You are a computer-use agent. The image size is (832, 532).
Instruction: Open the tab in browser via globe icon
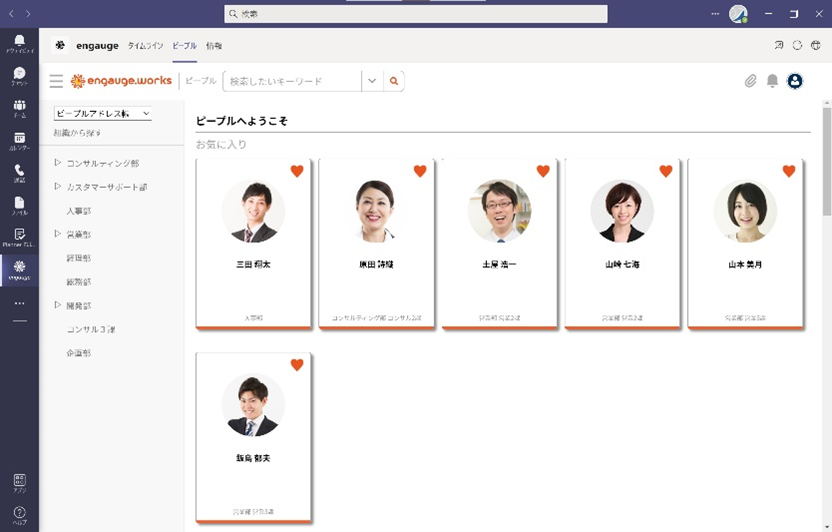pos(816,45)
